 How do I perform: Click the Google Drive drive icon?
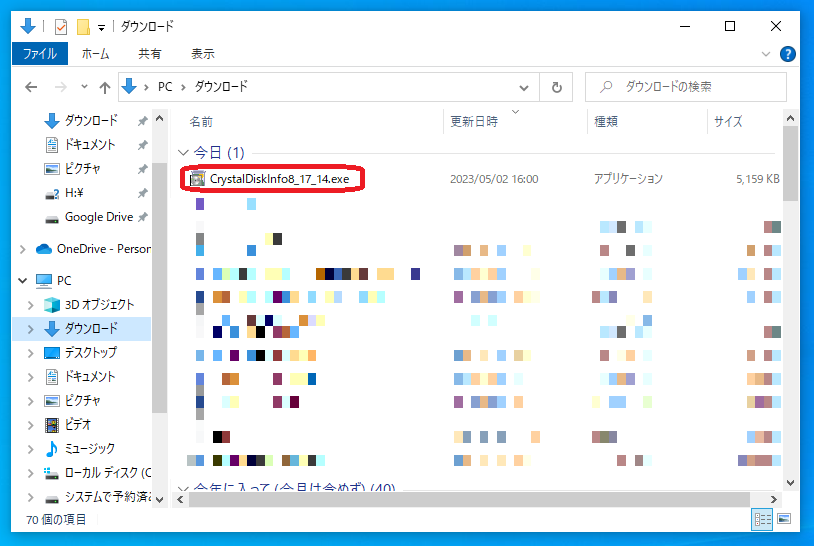[x=52, y=219]
